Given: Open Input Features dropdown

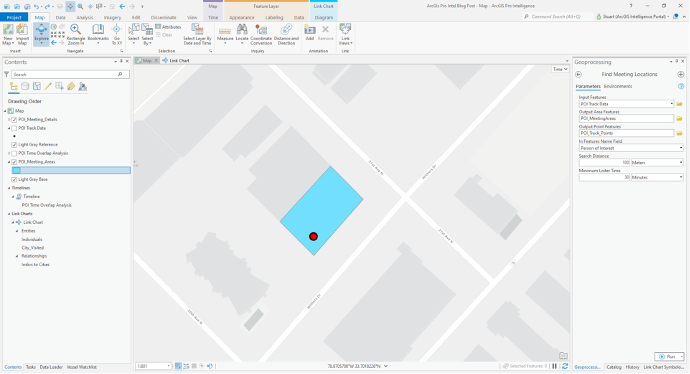Looking at the screenshot, I should point(672,104).
